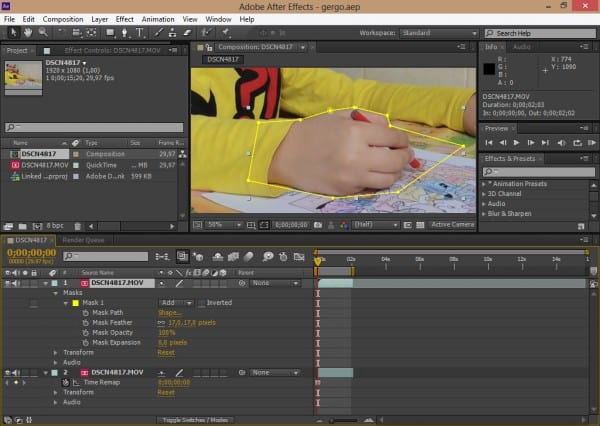Click the Mask Path Shape... link

(170, 312)
